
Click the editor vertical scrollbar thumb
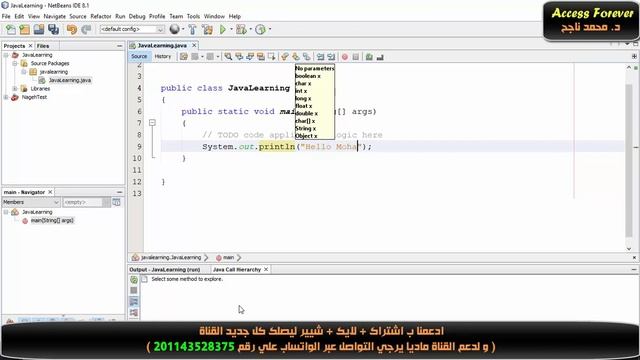(629, 160)
